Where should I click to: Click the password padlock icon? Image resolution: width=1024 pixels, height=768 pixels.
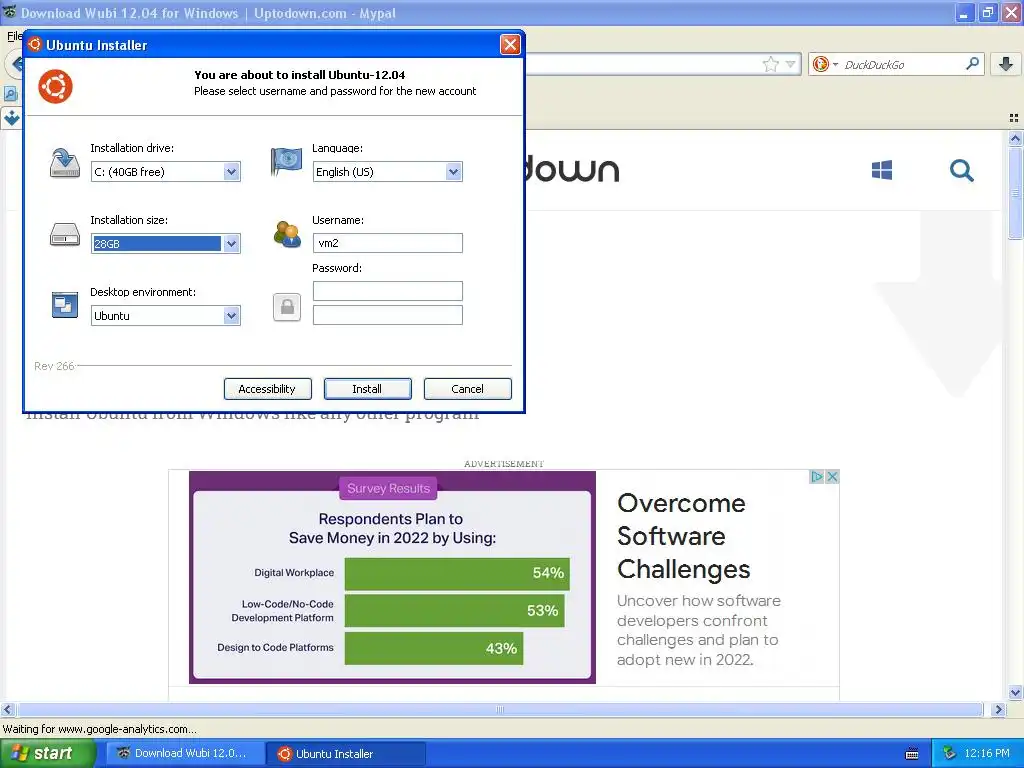tap(287, 307)
